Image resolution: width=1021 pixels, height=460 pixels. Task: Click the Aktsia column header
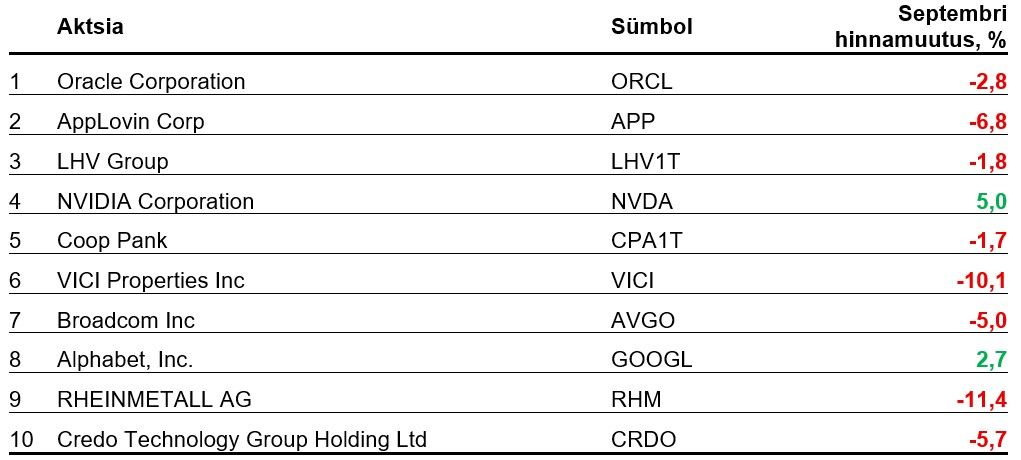click(91, 27)
